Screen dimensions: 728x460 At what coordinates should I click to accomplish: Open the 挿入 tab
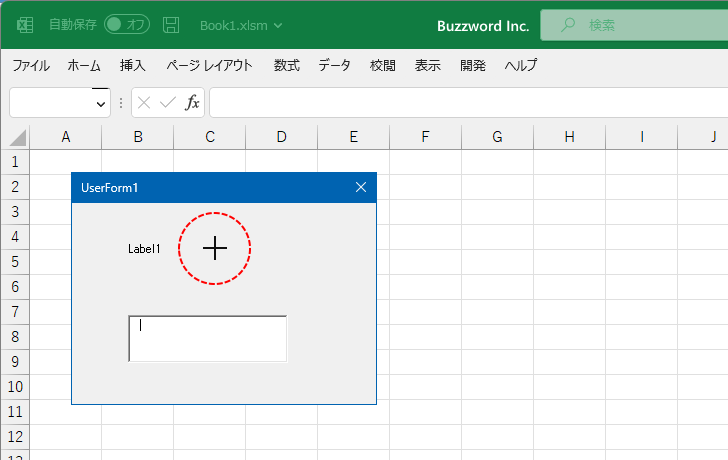pyautogui.click(x=133, y=65)
